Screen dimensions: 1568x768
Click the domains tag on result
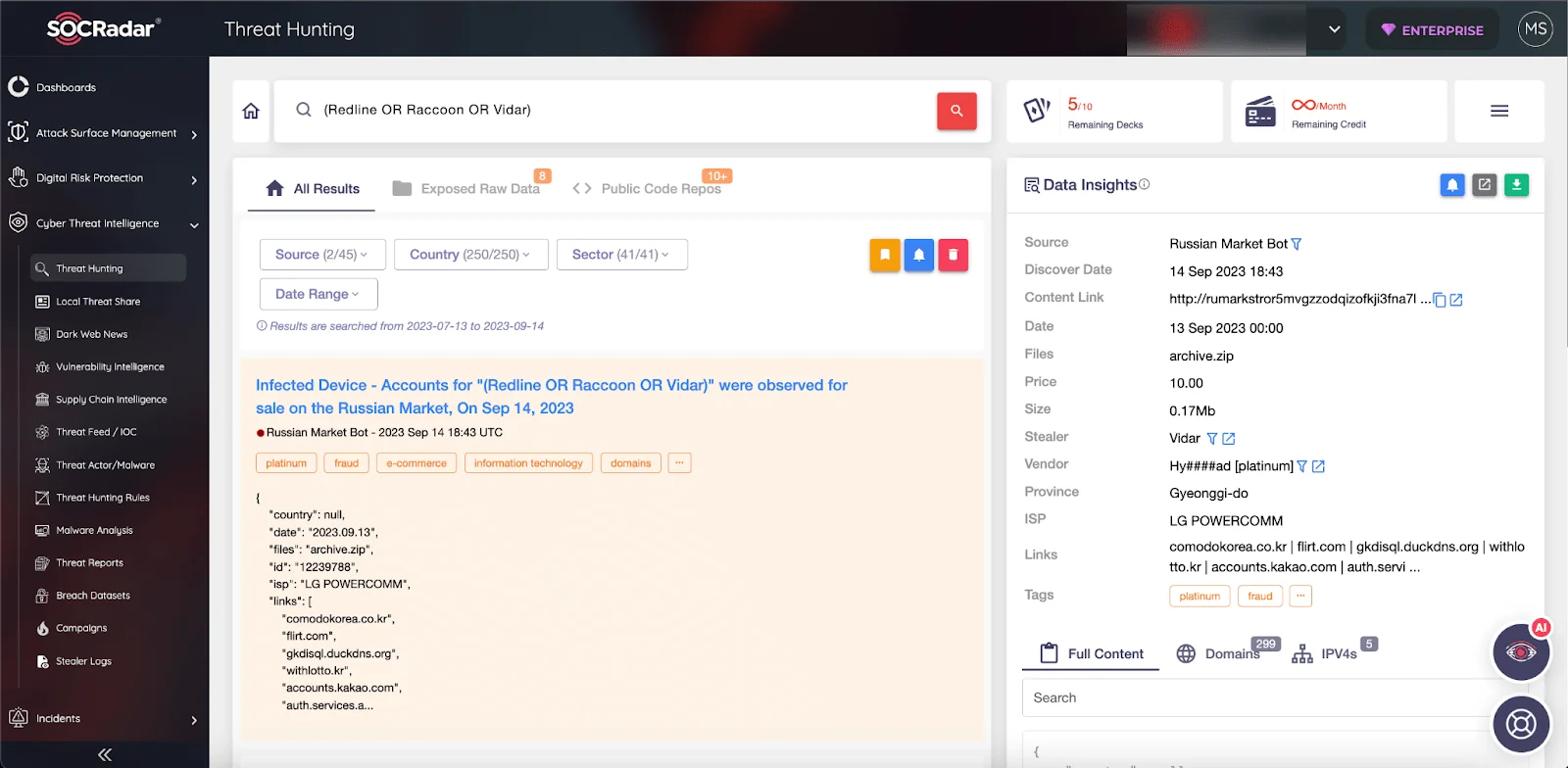(630, 463)
